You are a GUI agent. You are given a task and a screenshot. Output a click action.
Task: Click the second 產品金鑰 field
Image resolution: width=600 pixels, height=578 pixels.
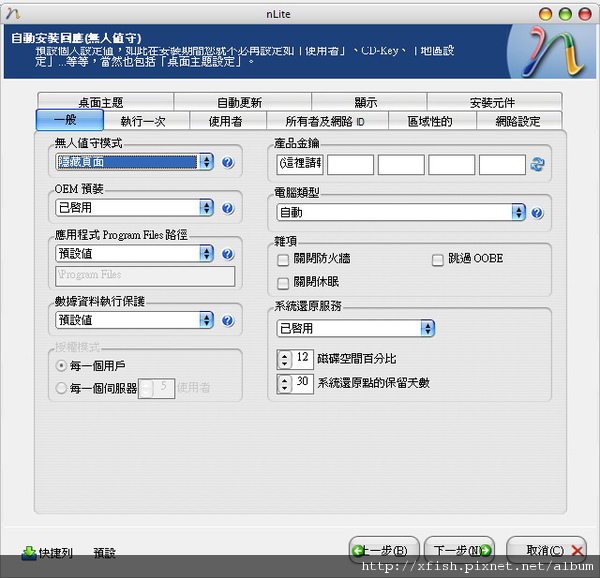point(351,164)
